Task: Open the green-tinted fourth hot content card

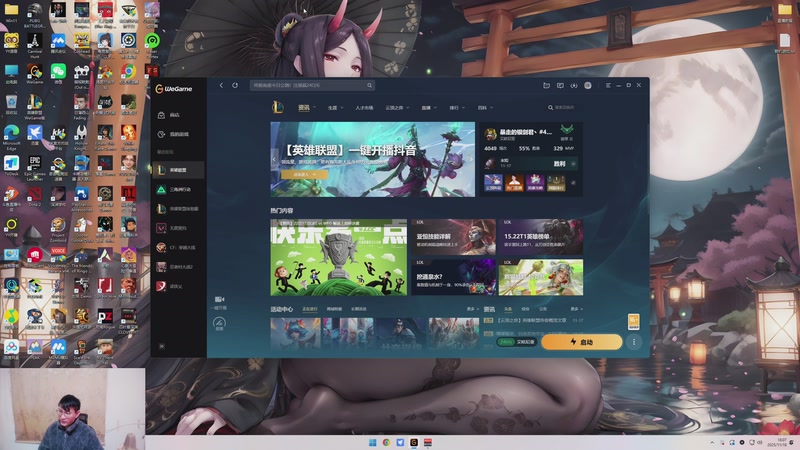Action: click(541, 277)
